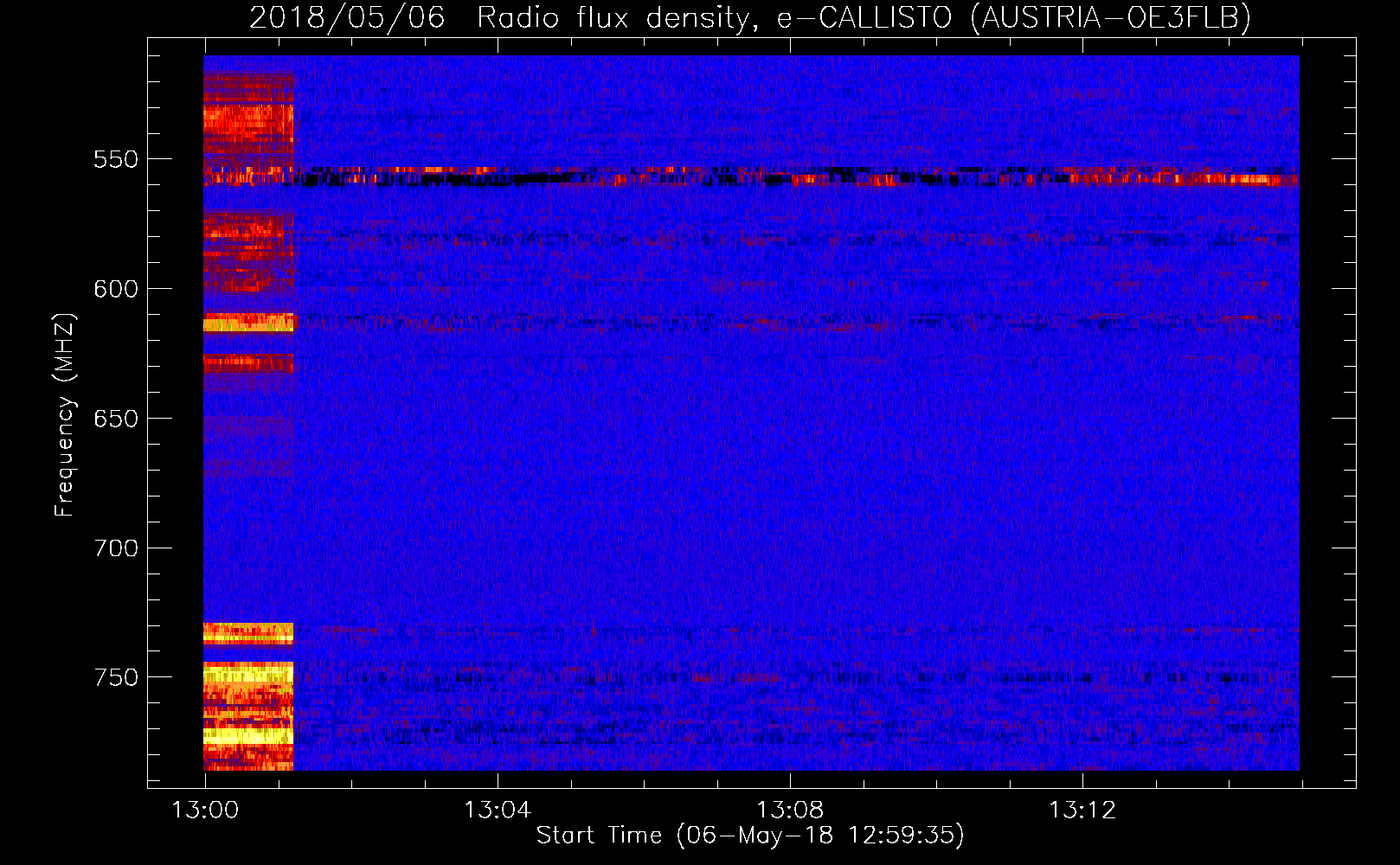Viewport: 1400px width, 865px height.
Task: Click the 13:08 time tick label
Action: (x=790, y=811)
